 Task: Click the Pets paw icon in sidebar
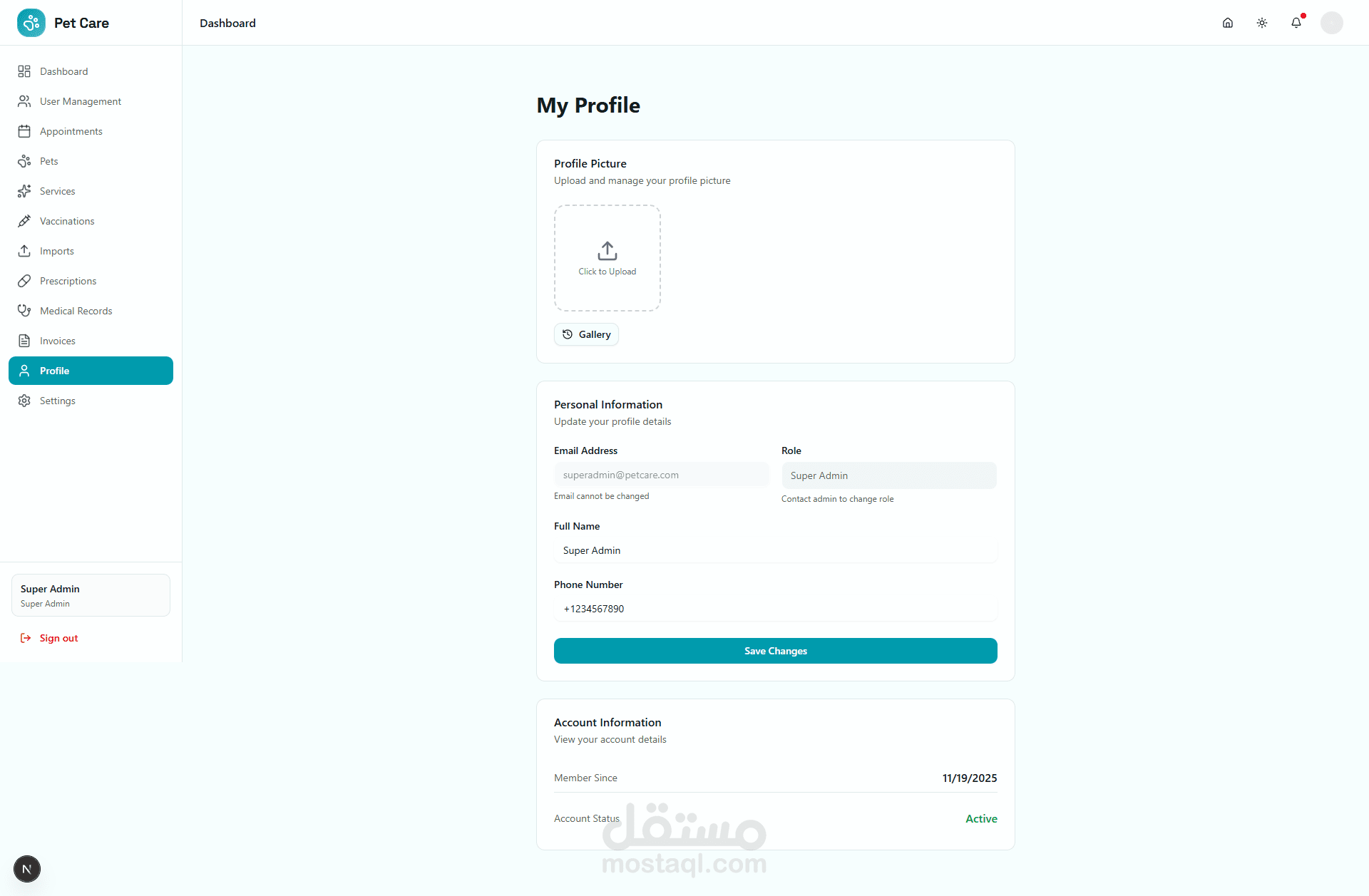point(24,161)
